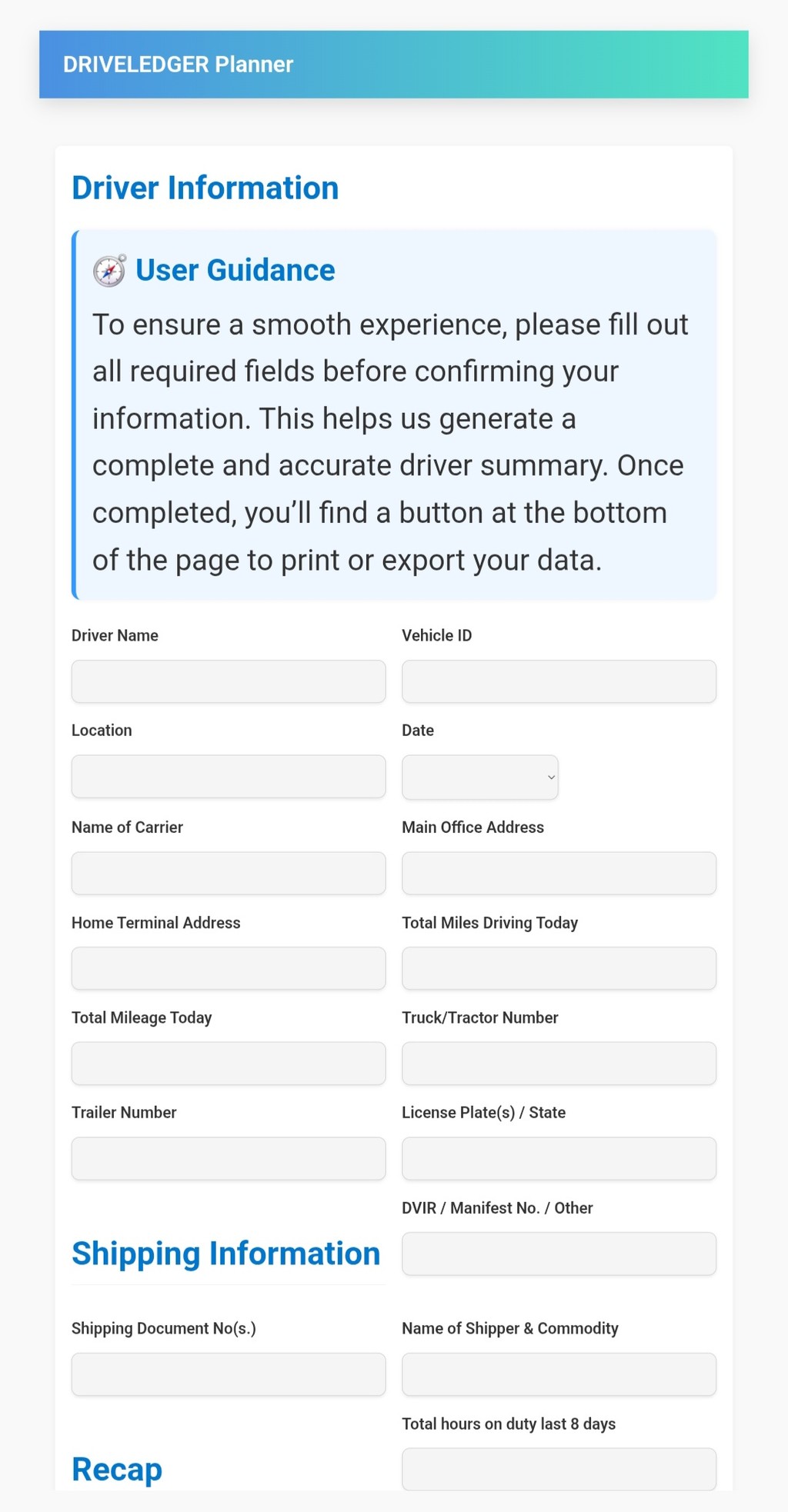Click the Total Mileage Today input
Screen dimensions: 788x1512
click(x=228, y=1063)
